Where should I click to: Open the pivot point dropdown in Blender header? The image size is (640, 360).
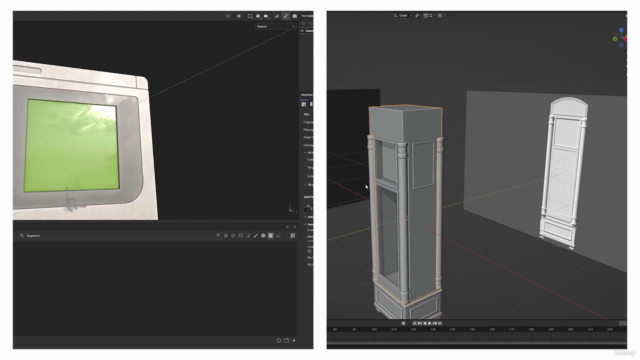[418, 16]
